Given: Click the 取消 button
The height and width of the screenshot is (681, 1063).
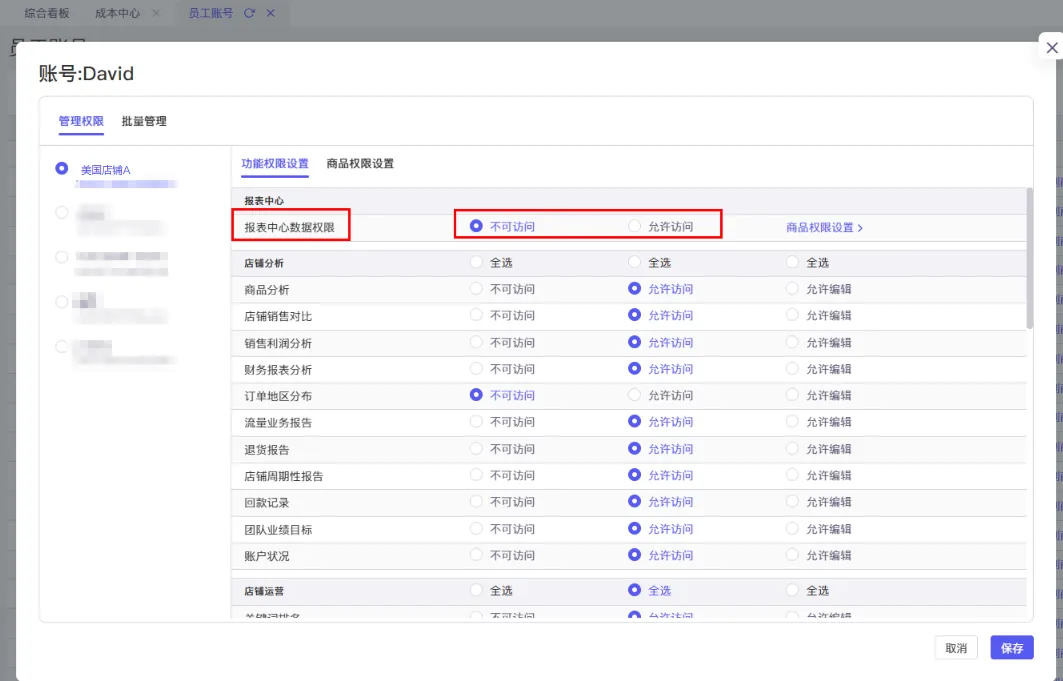Looking at the screenshot, I should tap(956, 648).
